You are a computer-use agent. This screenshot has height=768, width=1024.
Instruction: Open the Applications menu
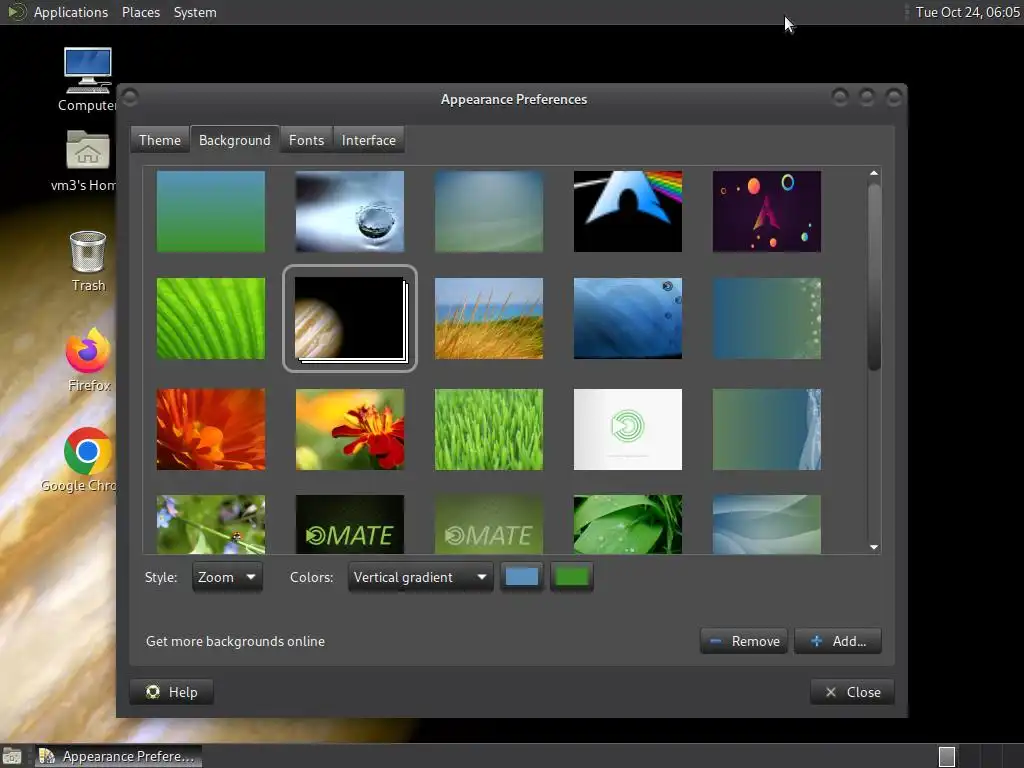pos(71,12)
